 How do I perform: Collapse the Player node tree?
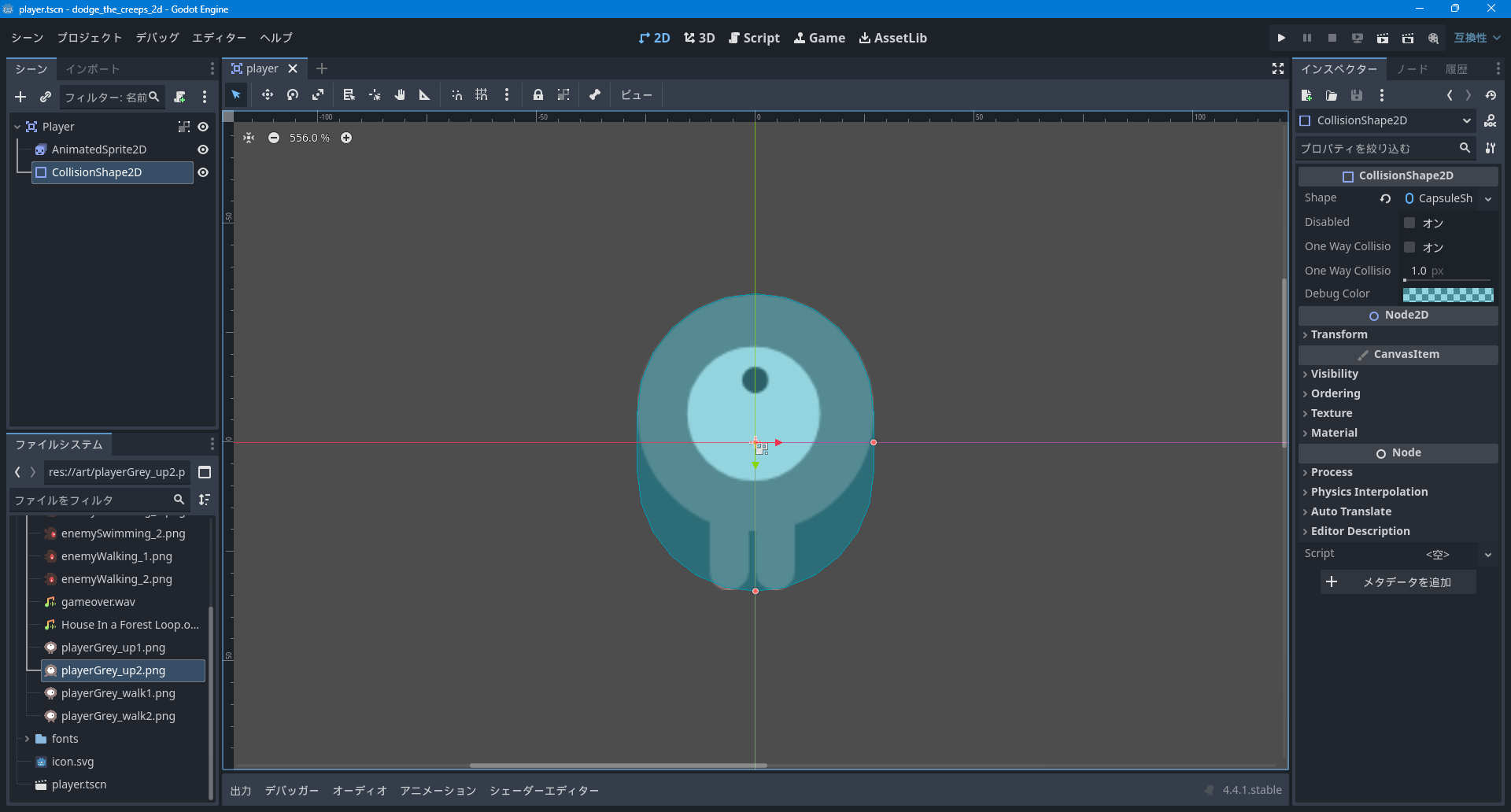coord(17,127)
